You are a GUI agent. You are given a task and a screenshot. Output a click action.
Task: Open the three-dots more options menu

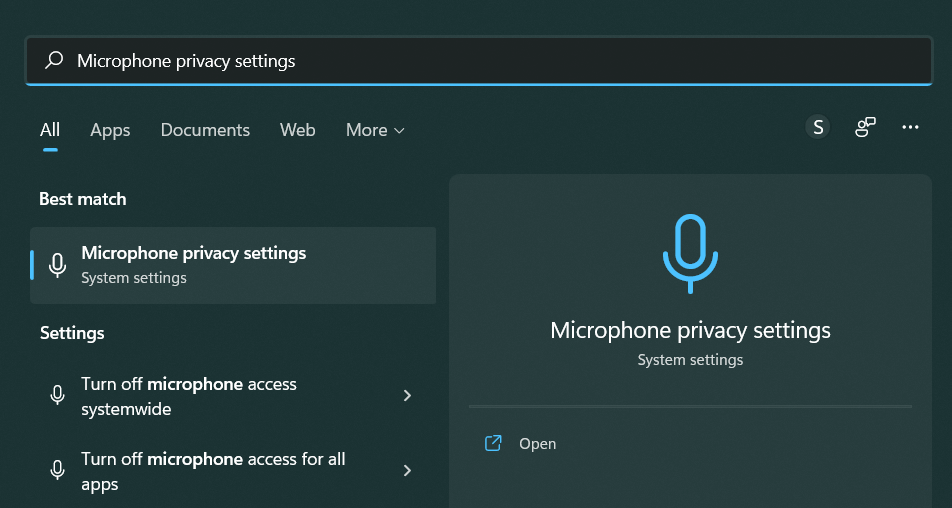coord(910,127)
